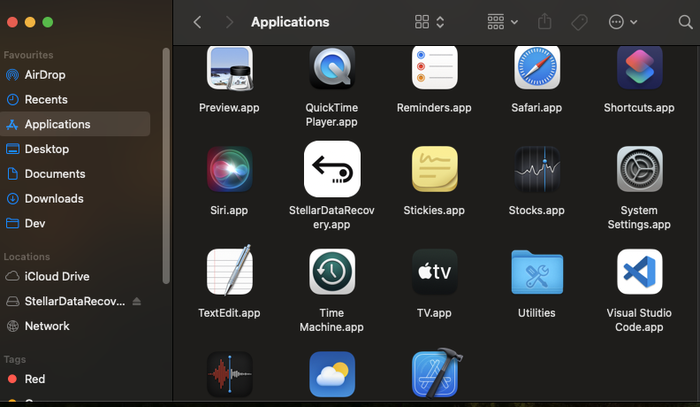Open the Preview.app icon
Screen dimensions: 700x407
pyautogui.click(x=229, y=68)
